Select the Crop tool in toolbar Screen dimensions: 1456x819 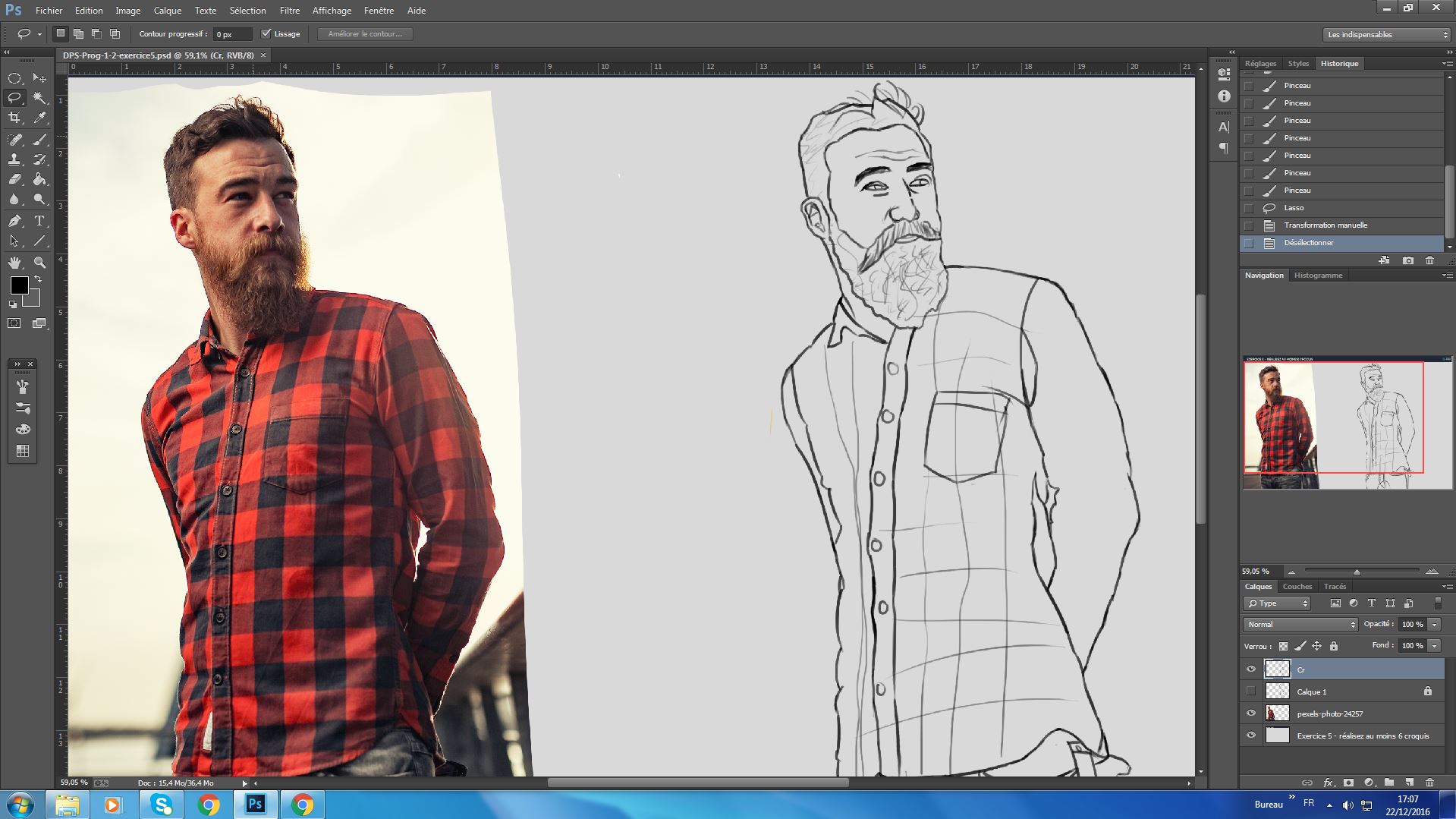(14, 118)
